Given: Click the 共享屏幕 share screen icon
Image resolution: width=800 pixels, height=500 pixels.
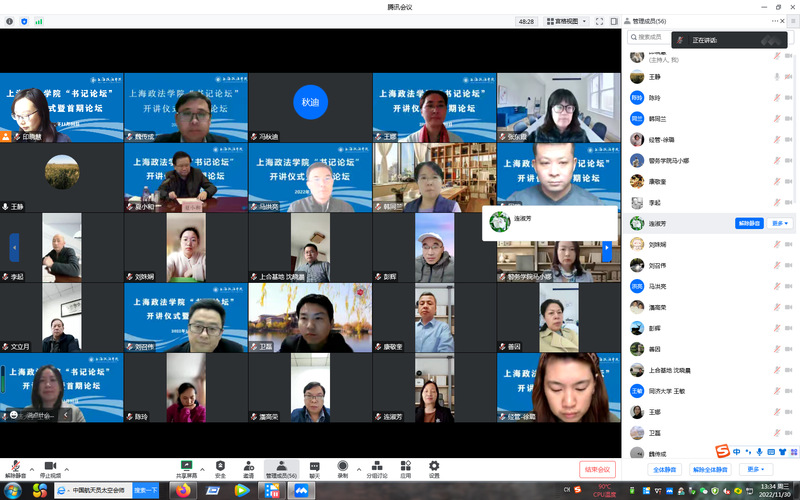Looking at the screenshot, I should [x=185, y=466].
